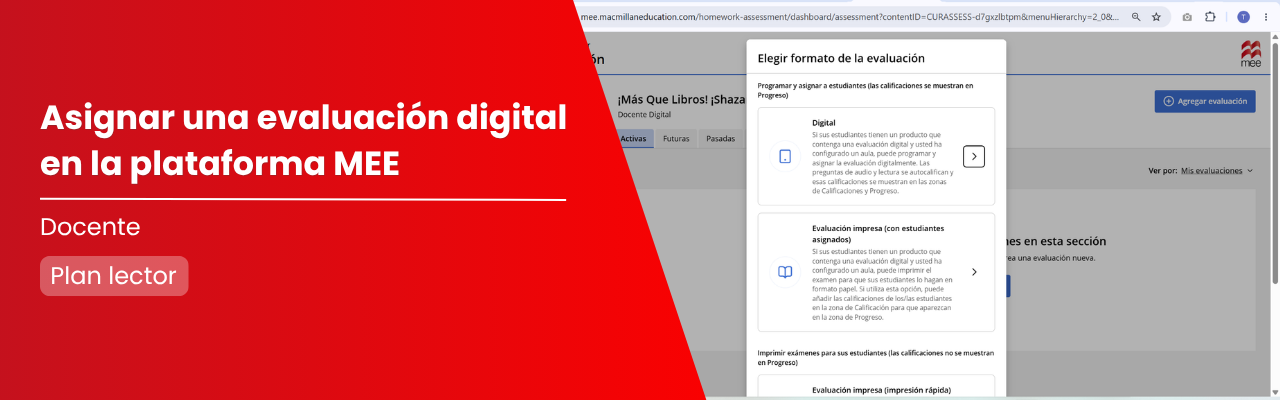Choose Evaluación impresa (impresión rápida) option

coord(881,389)
